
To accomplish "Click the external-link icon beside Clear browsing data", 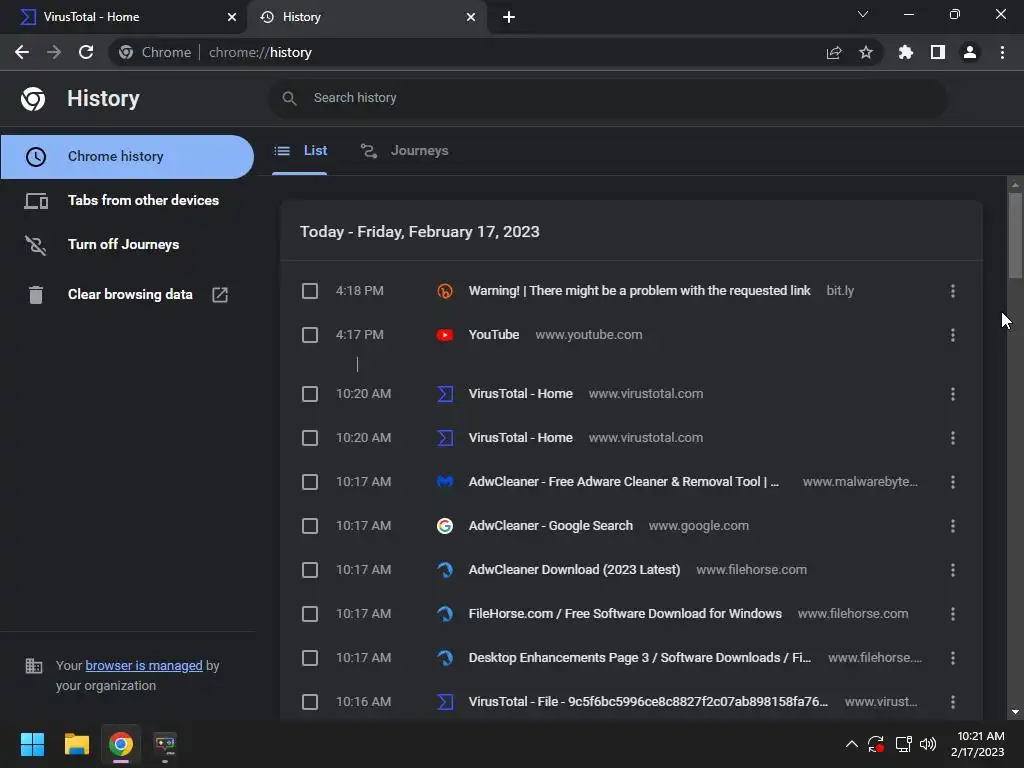I will [x=220, y=295].
